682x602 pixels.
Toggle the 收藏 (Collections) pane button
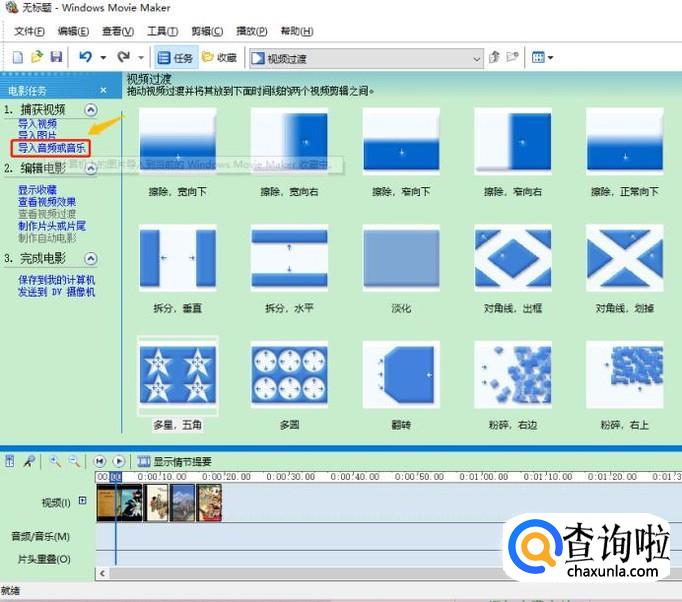coord(220,58)
